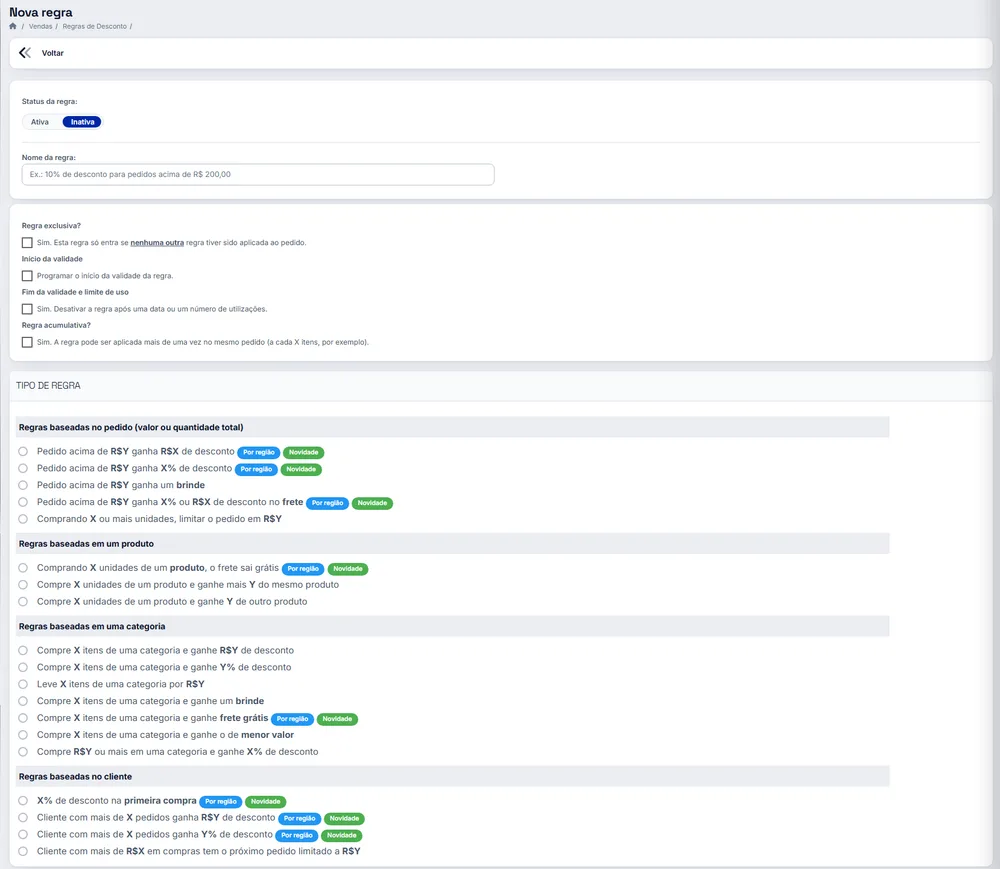Check the Regra exclusiva checkbox

click(x=27, y=242)
